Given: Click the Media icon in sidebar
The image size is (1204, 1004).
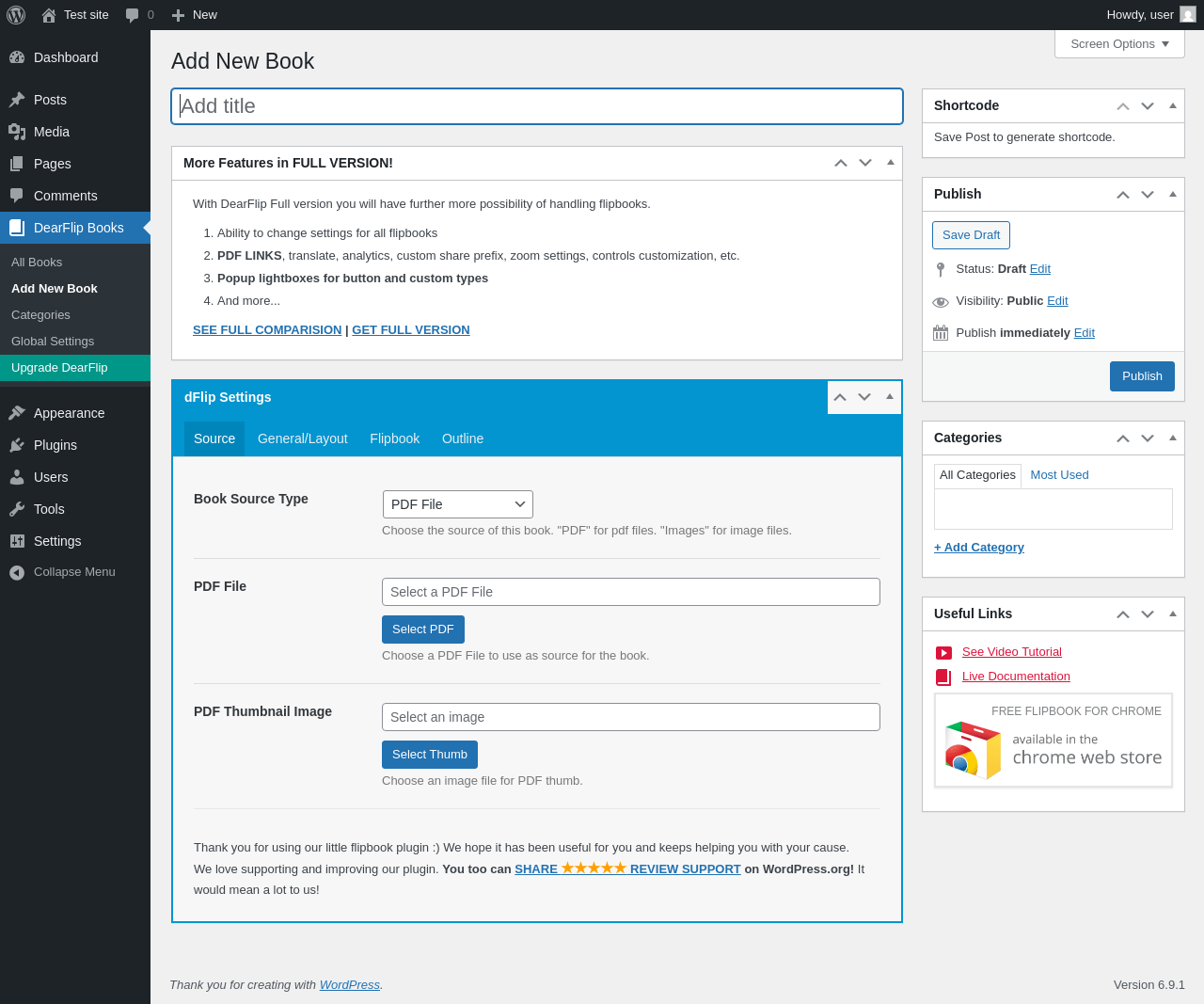Looking at the screenshot, I should 17,132.
